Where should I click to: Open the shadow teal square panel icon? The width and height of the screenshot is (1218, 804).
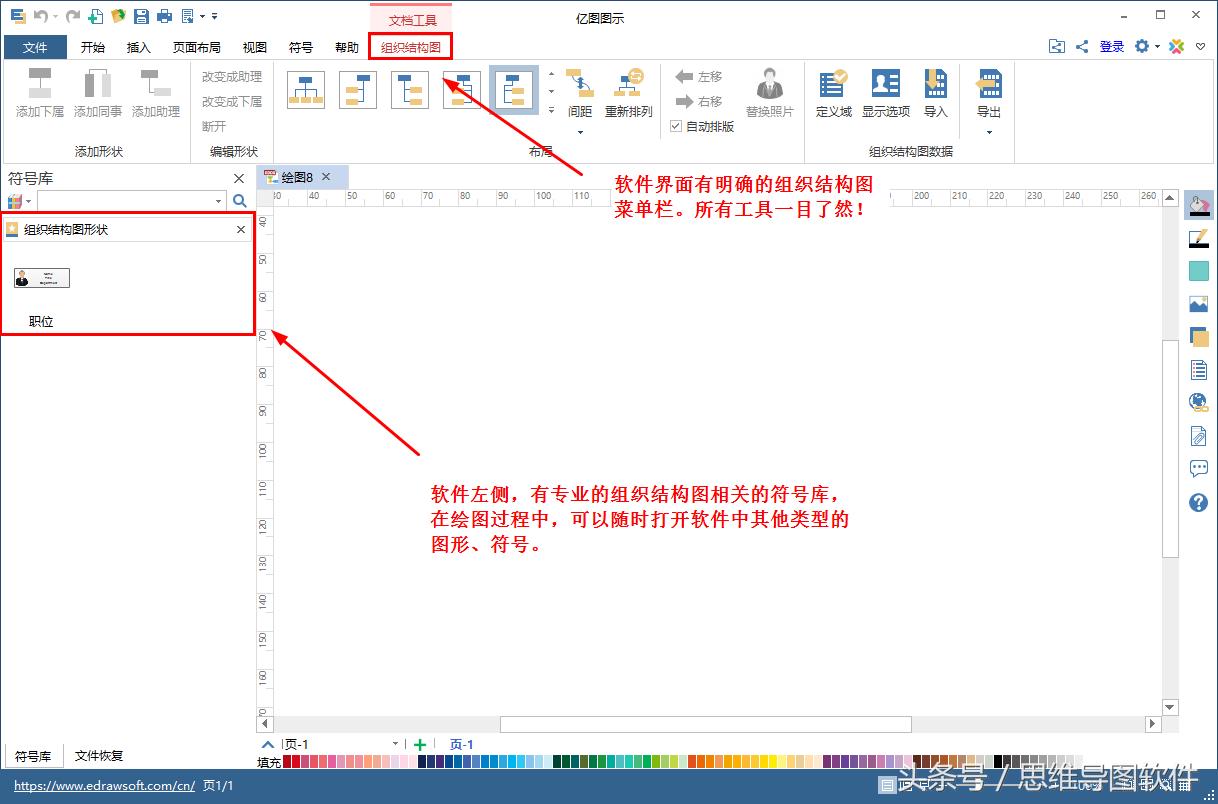click(1198, 271)
